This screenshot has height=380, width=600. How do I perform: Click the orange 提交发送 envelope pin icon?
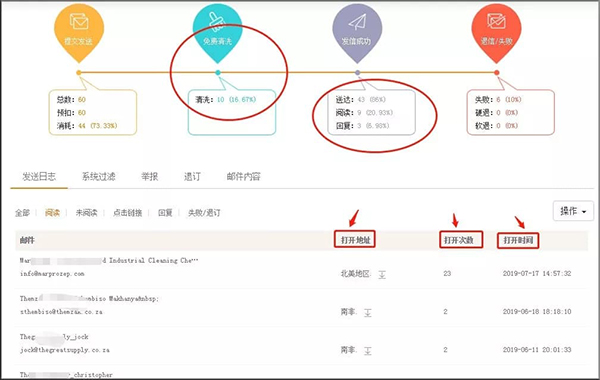(x=79, y=32)
